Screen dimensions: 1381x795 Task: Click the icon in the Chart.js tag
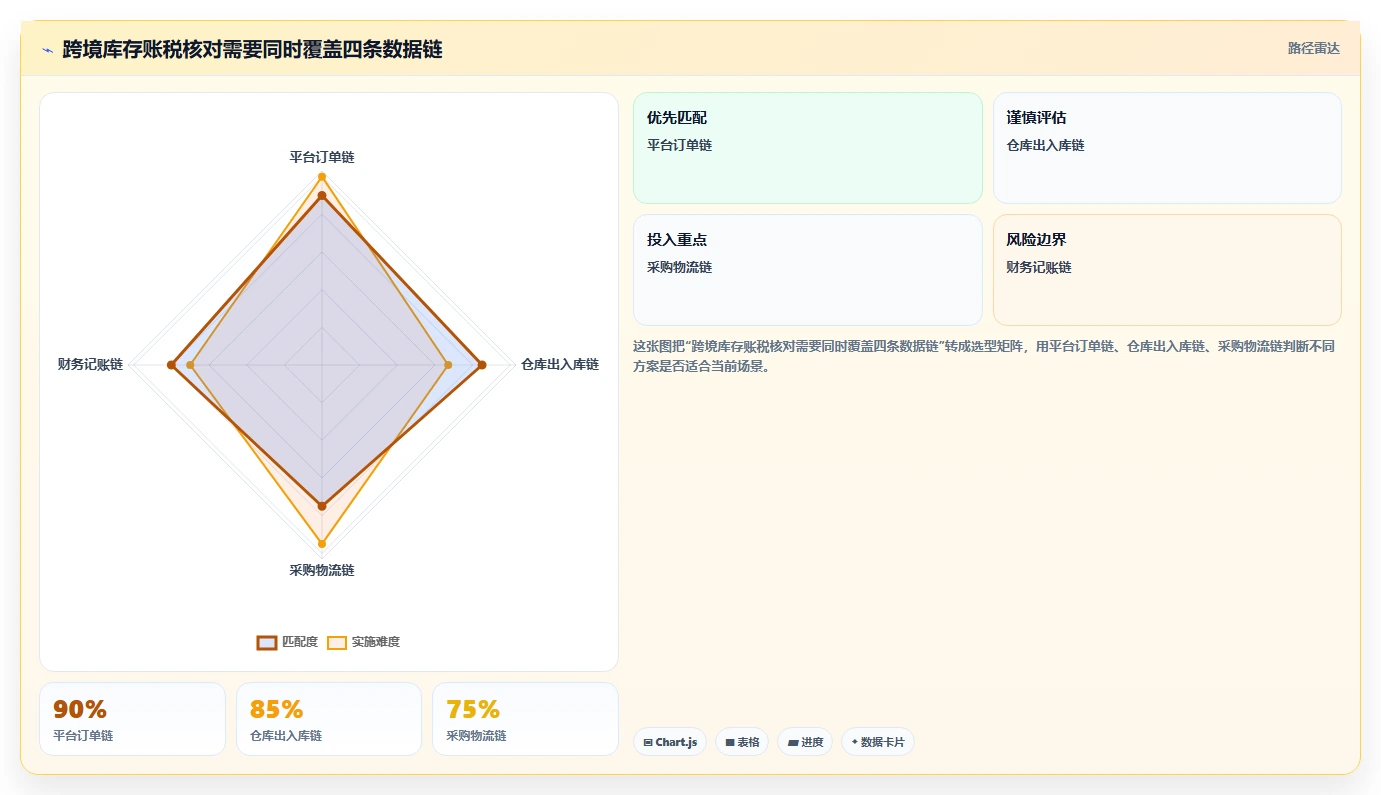[x=648, y=743]
